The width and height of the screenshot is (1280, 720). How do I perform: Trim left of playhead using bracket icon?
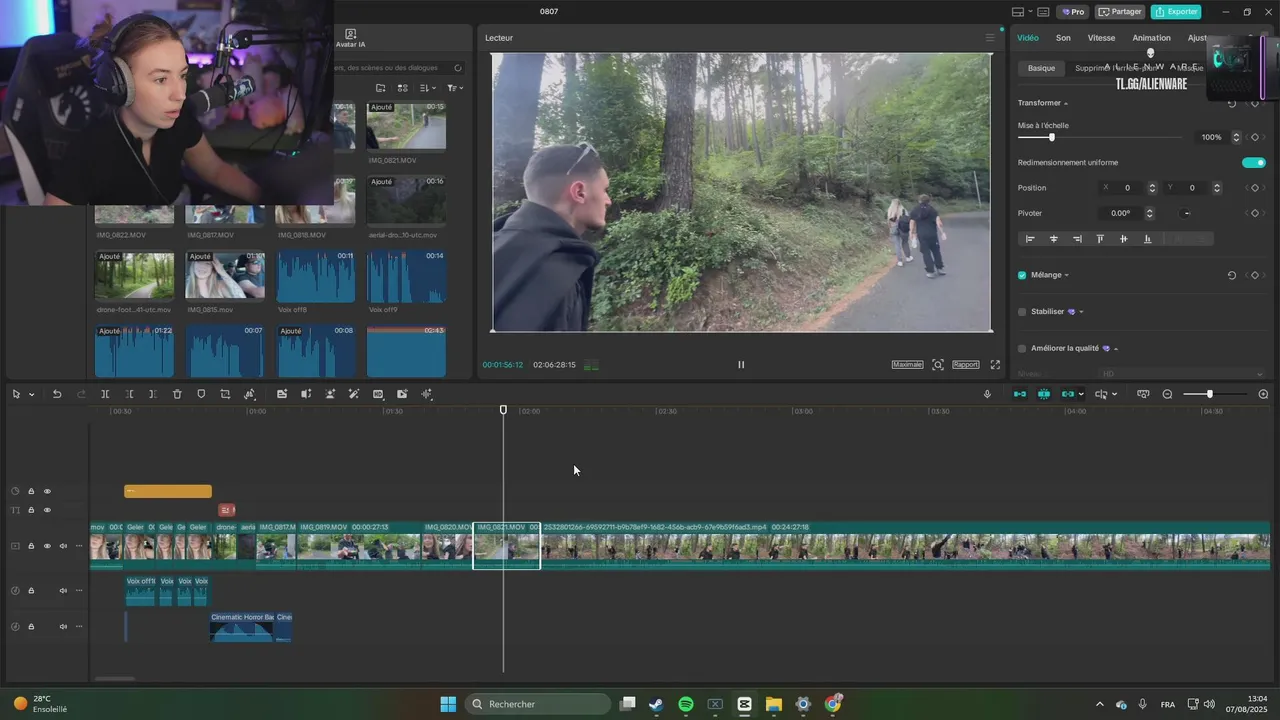[x=129, y=394]
